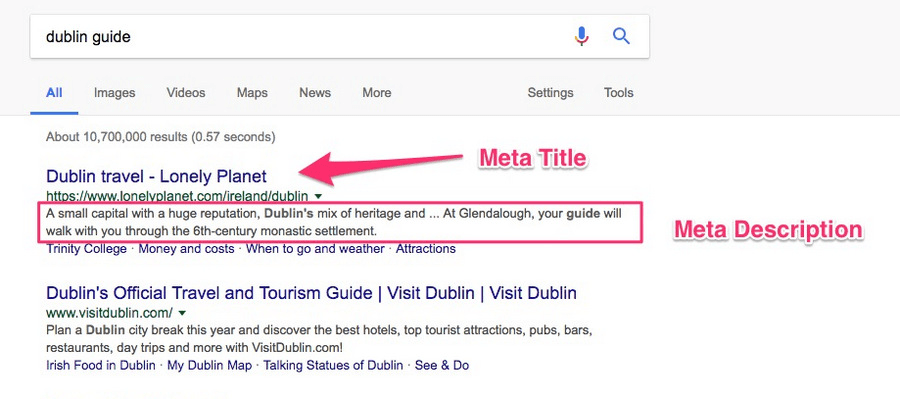Open the search Tools menu
Screen dimensions: 900x399
(619, 92)
